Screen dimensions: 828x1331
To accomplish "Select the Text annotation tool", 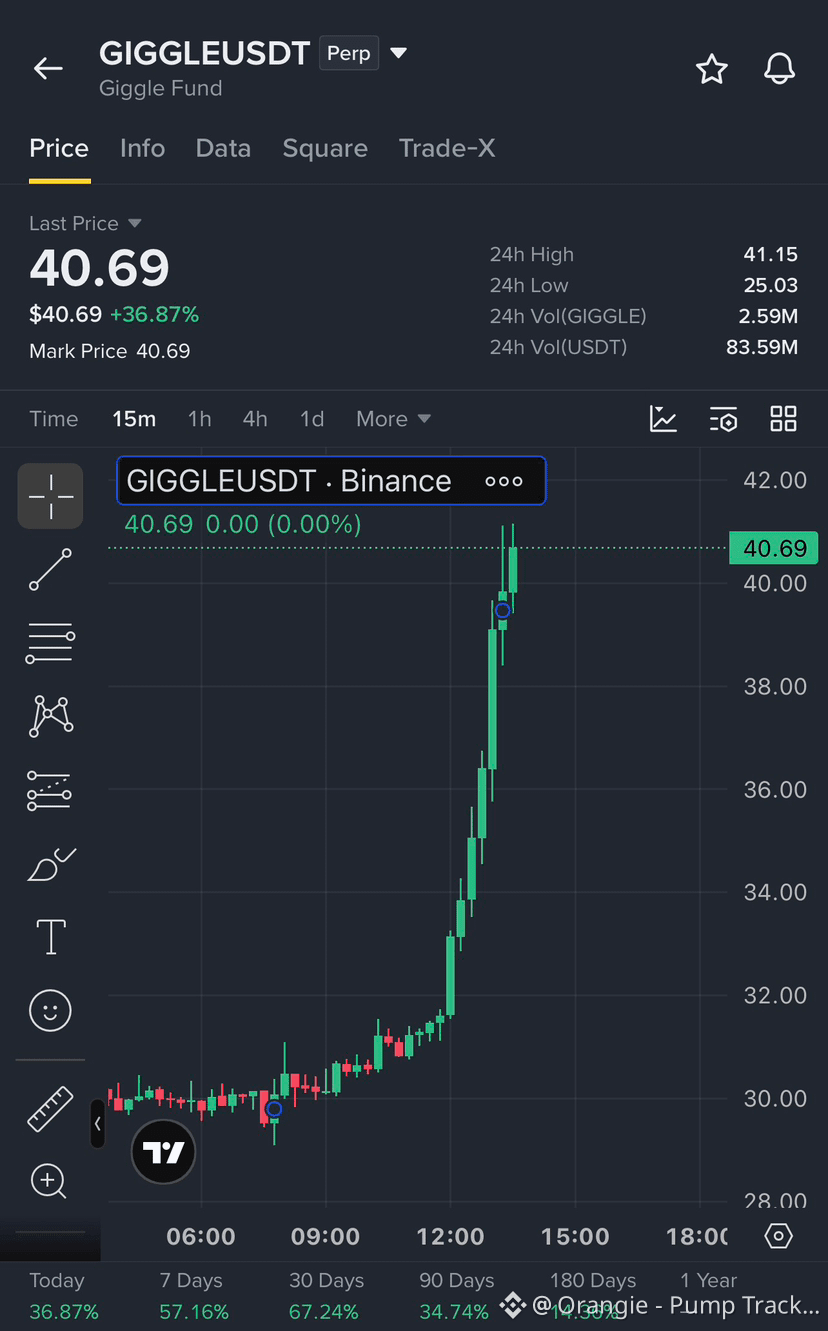I will coord(51,937).
